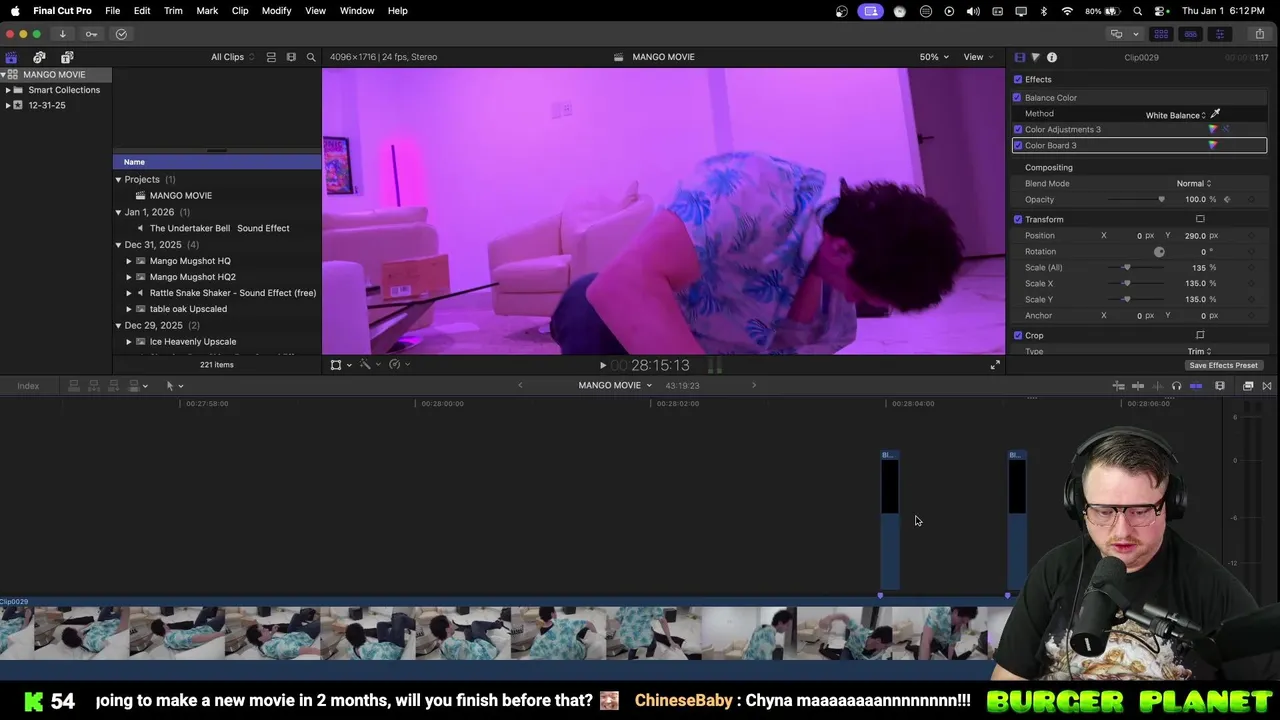Expand the 12-31-25 event
Screen dimensions: 1280x720
click(x=8, y=105)
